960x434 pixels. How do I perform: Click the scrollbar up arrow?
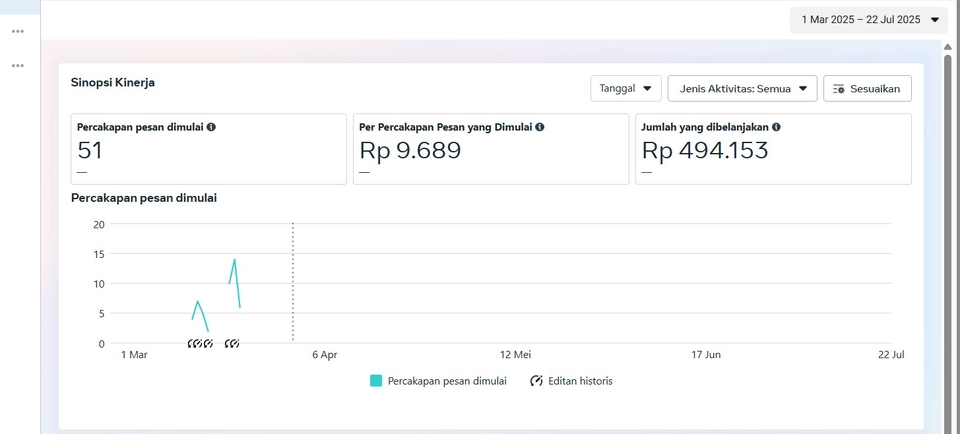point(948,47)
